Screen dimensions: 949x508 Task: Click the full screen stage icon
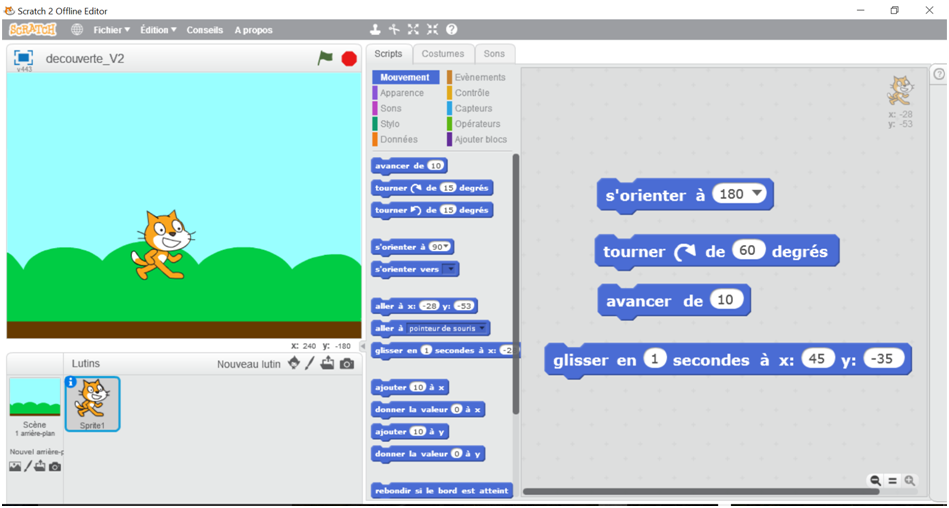click(x=24, y=58)
